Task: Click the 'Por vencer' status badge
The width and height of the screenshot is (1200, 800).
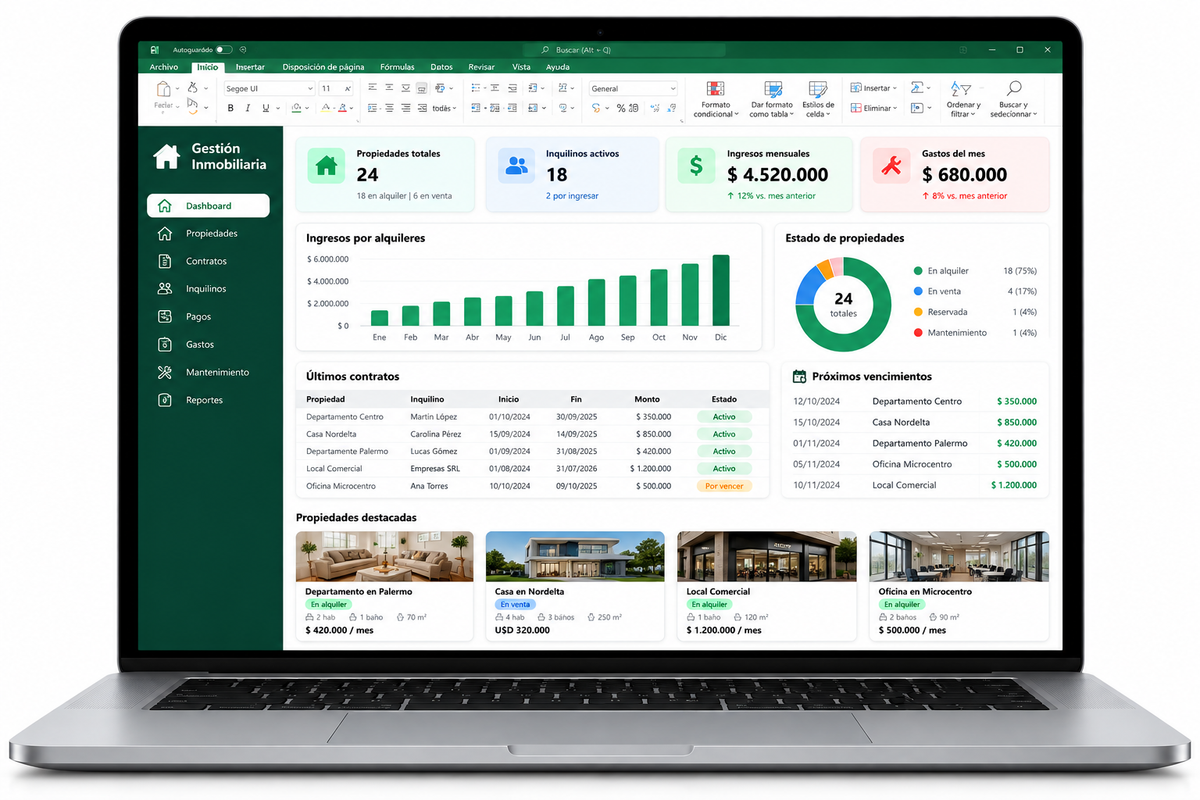Action: click(x=724, y=486)
